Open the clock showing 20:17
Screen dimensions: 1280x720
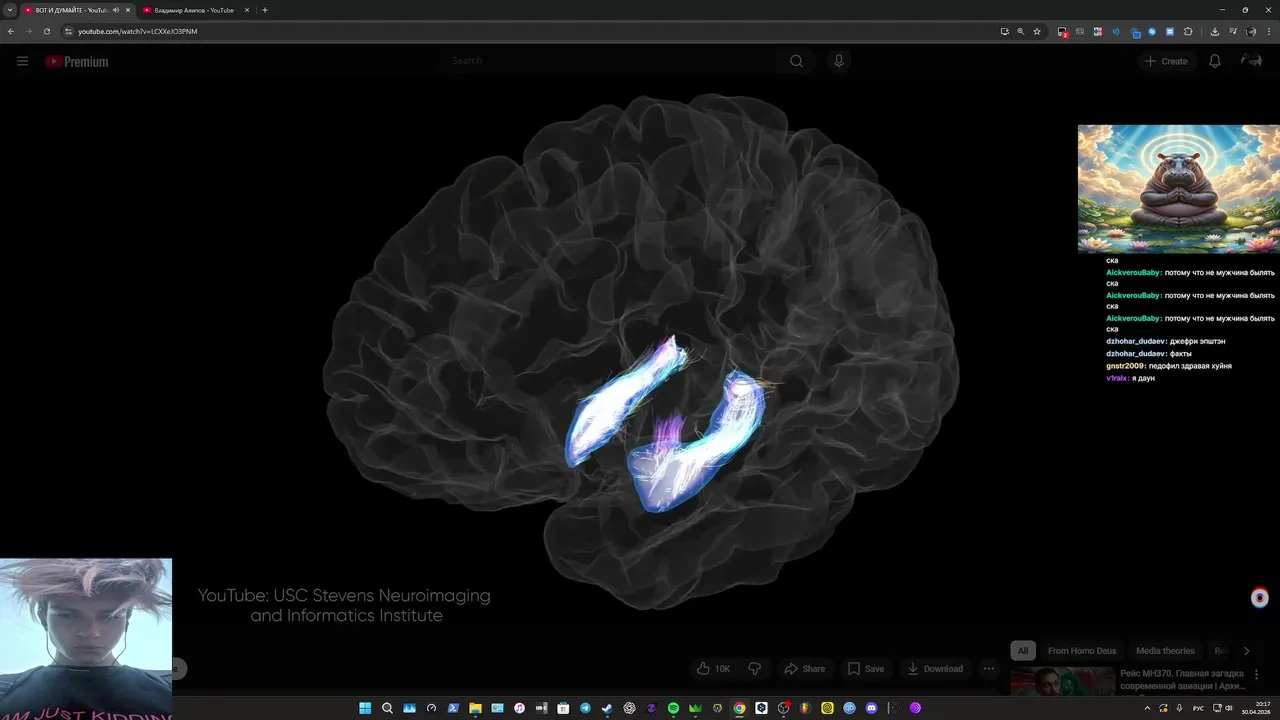point(1256,708)
